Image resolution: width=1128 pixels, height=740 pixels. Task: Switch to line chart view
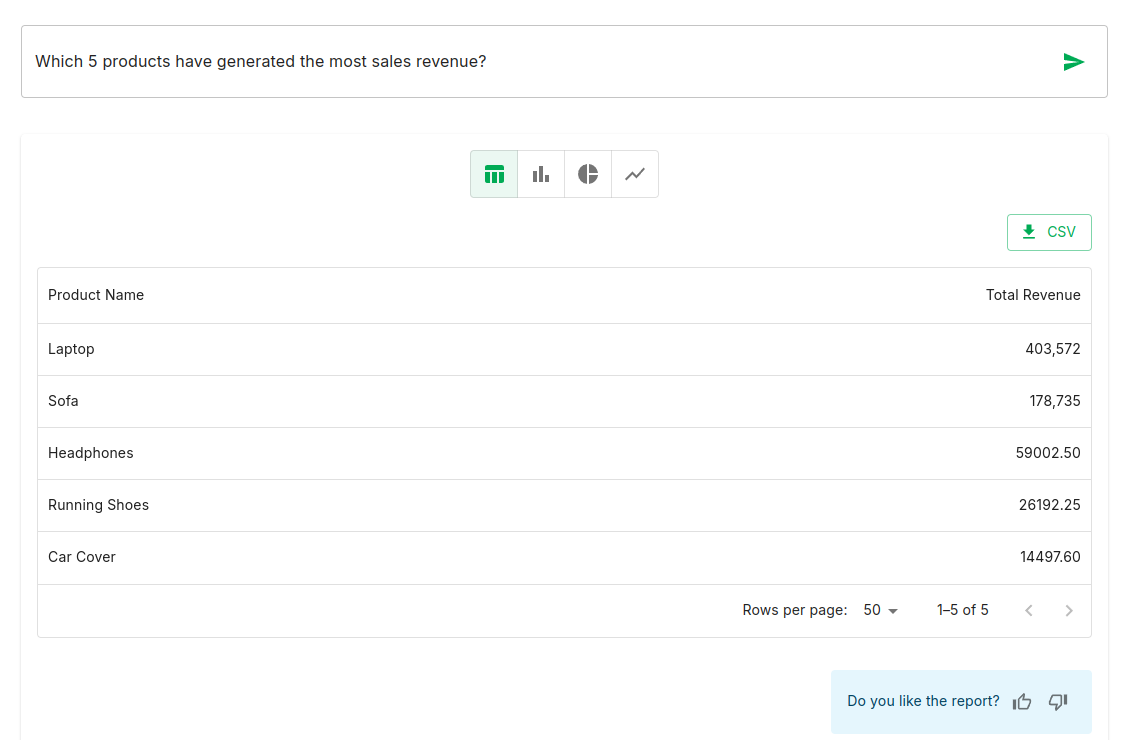(x=634, y=174)
